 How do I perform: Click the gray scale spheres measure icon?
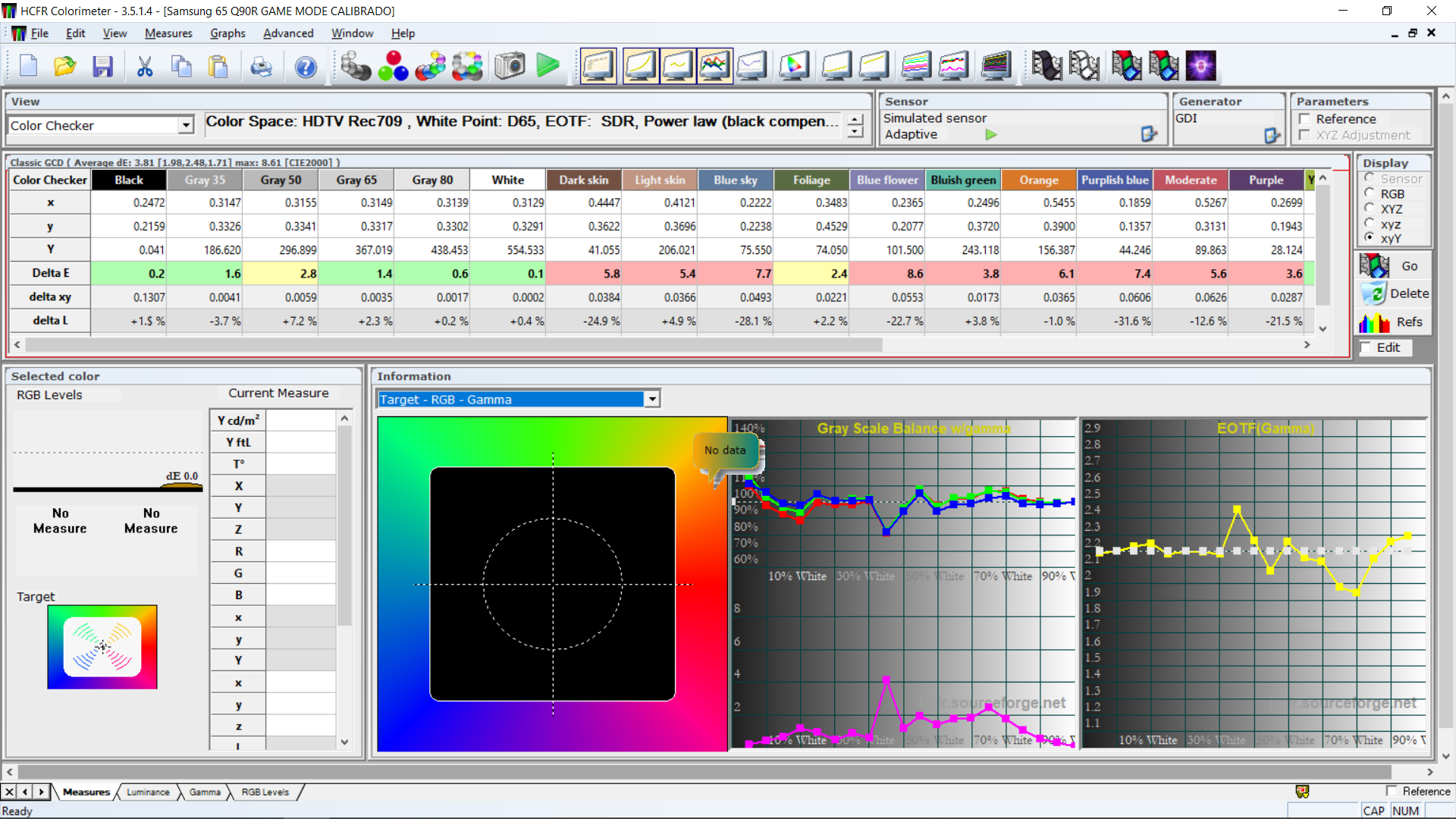355,67
